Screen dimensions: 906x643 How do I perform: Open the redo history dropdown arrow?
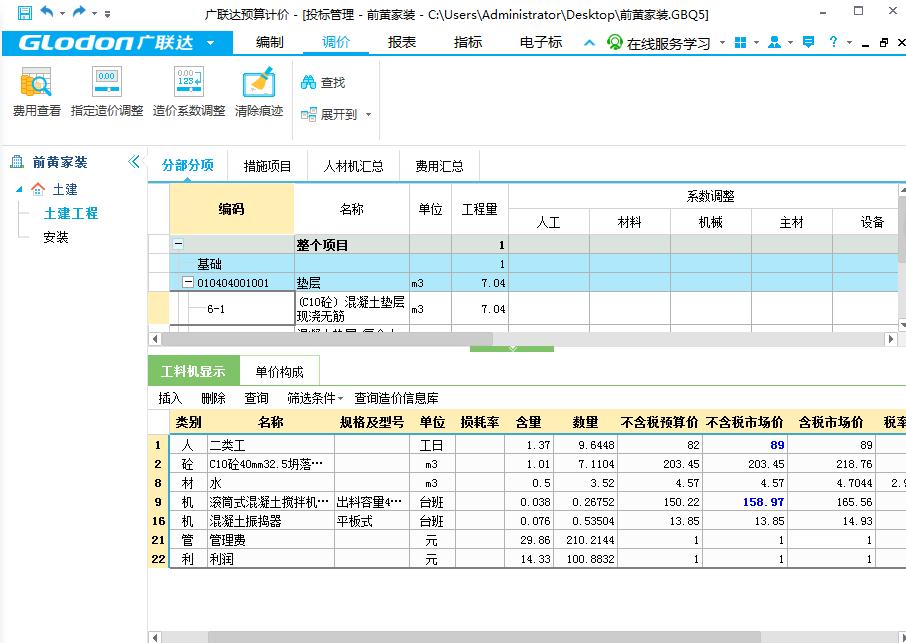click(94, 13)
